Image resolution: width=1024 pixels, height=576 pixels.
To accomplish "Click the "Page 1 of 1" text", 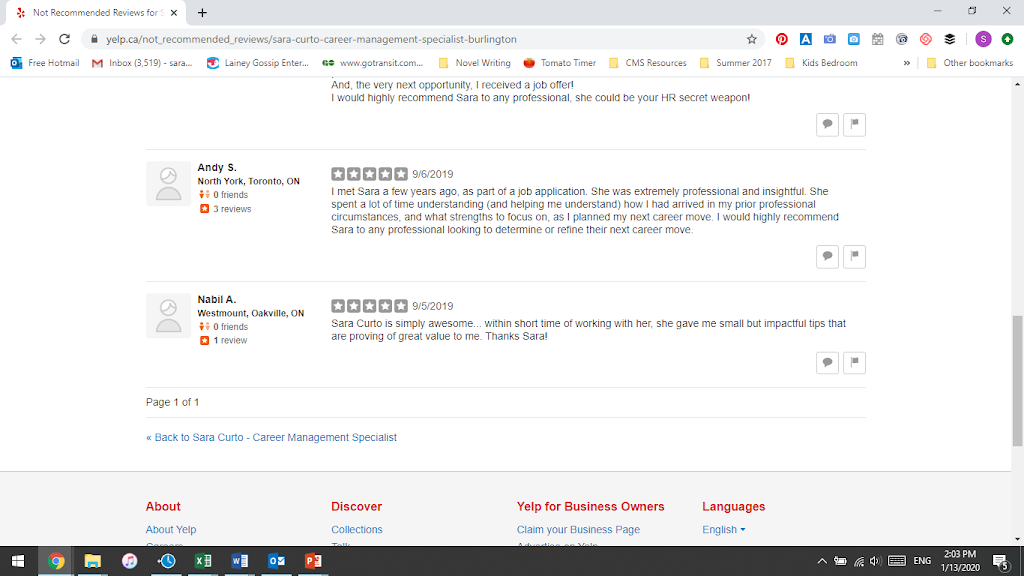I will 172,402.
